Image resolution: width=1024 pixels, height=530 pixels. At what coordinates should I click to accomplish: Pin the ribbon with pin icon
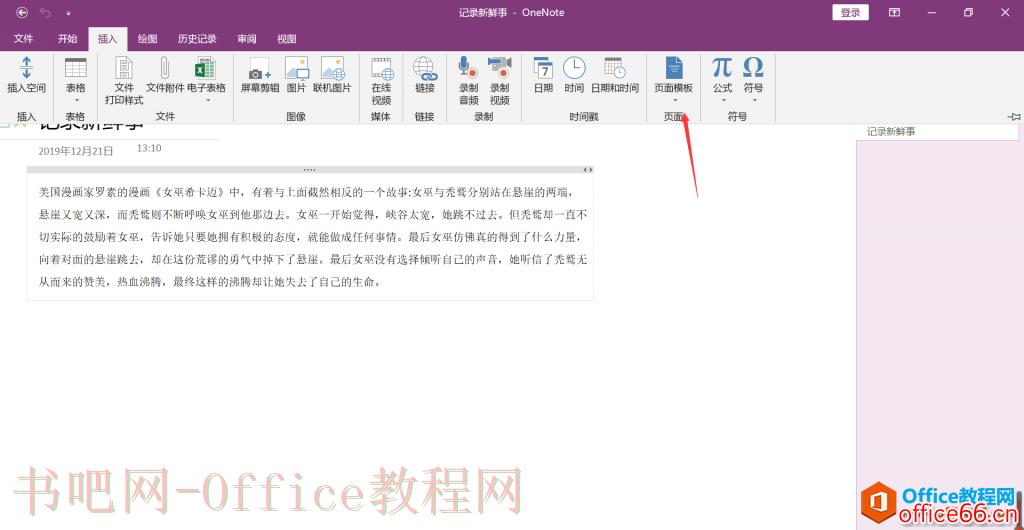coord(1014,117)
